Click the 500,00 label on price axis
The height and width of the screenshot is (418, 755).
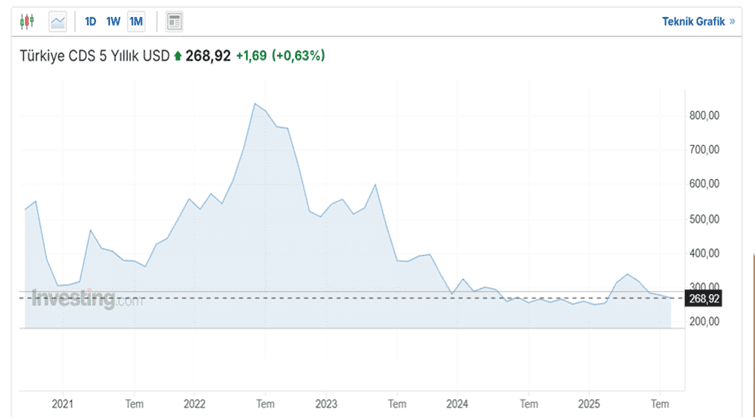[705, 219]
